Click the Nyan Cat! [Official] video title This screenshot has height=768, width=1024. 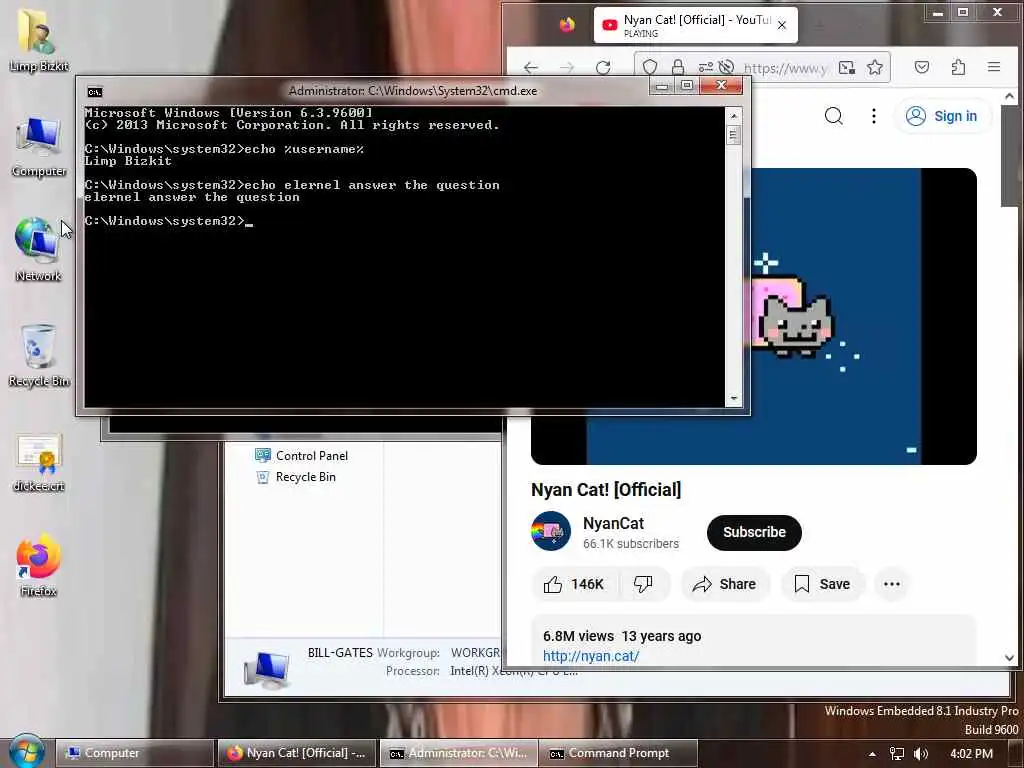[605, 490]
